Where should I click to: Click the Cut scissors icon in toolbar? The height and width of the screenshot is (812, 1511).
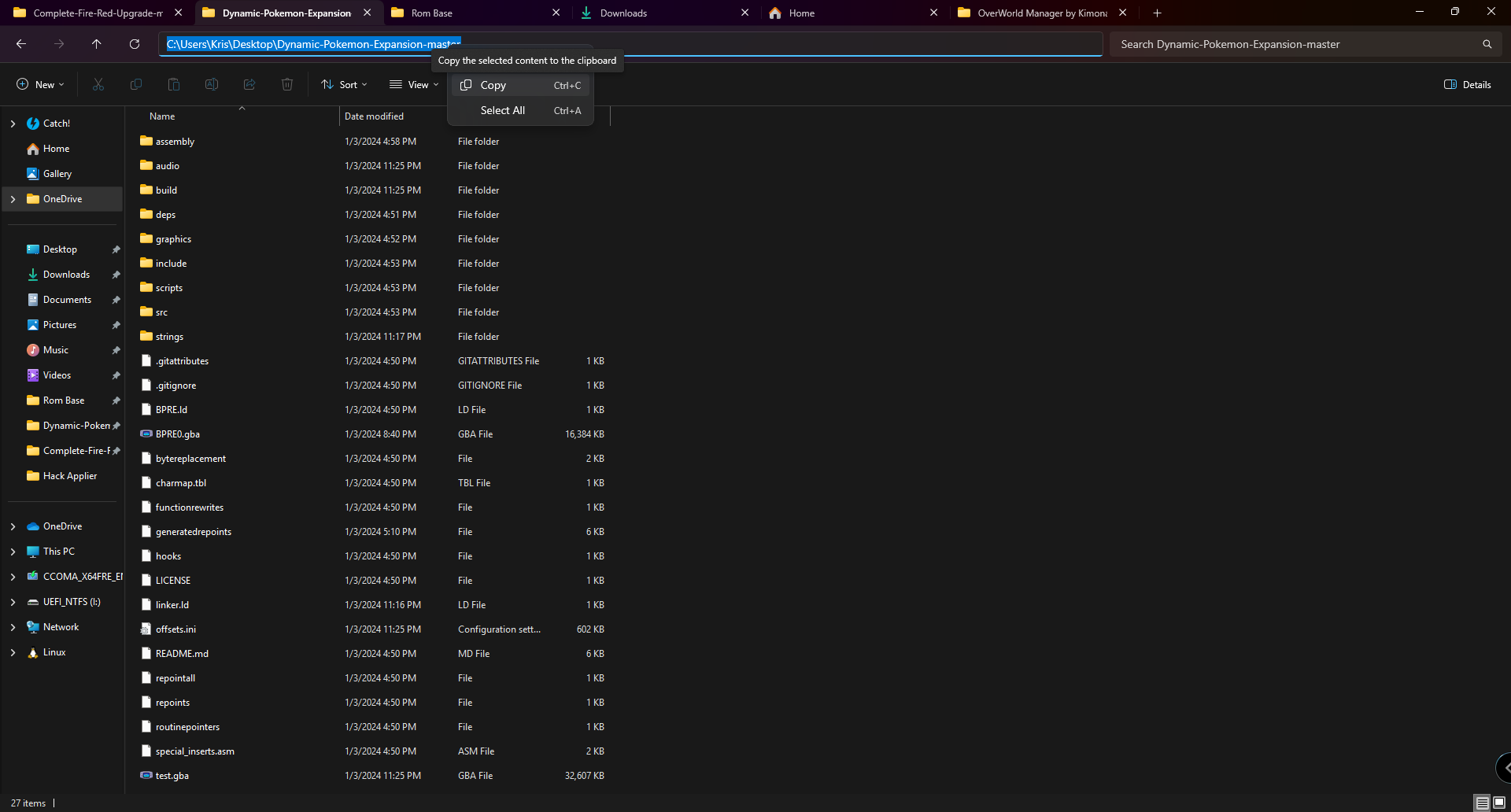(x=98, y=85)
